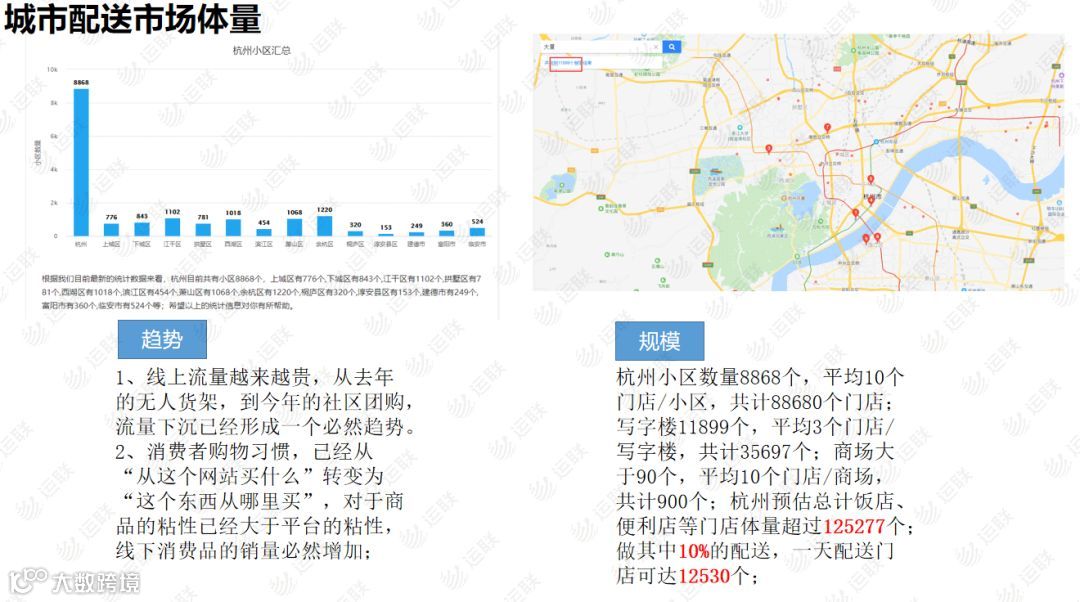This screenshot has width=1080, height=602.
Task: Select the 建德市 bar showing 249
Action: tap(416, 234)
